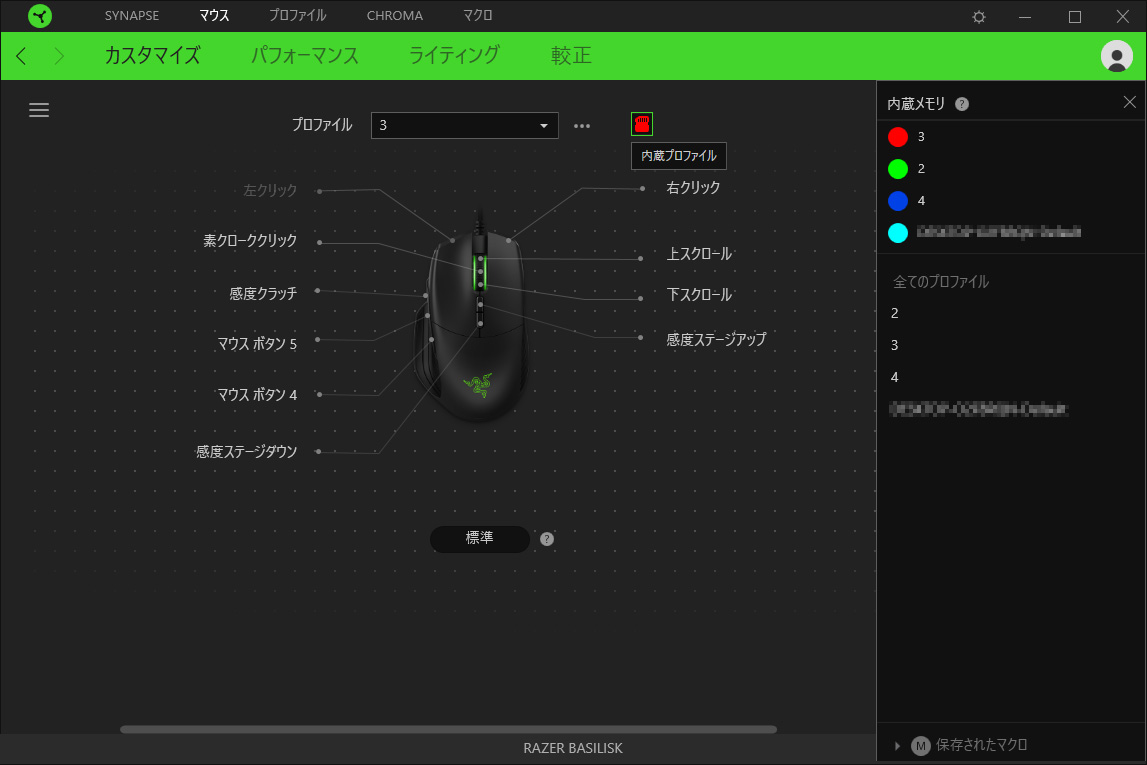Open settings via the gear icon
Screen dimensions: 1147x765
tap(979, 17)
